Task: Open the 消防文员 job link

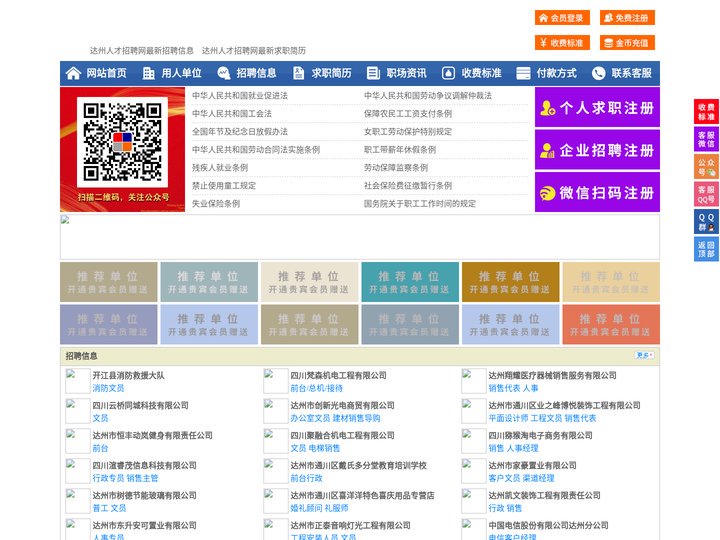Action: point(108,388)
